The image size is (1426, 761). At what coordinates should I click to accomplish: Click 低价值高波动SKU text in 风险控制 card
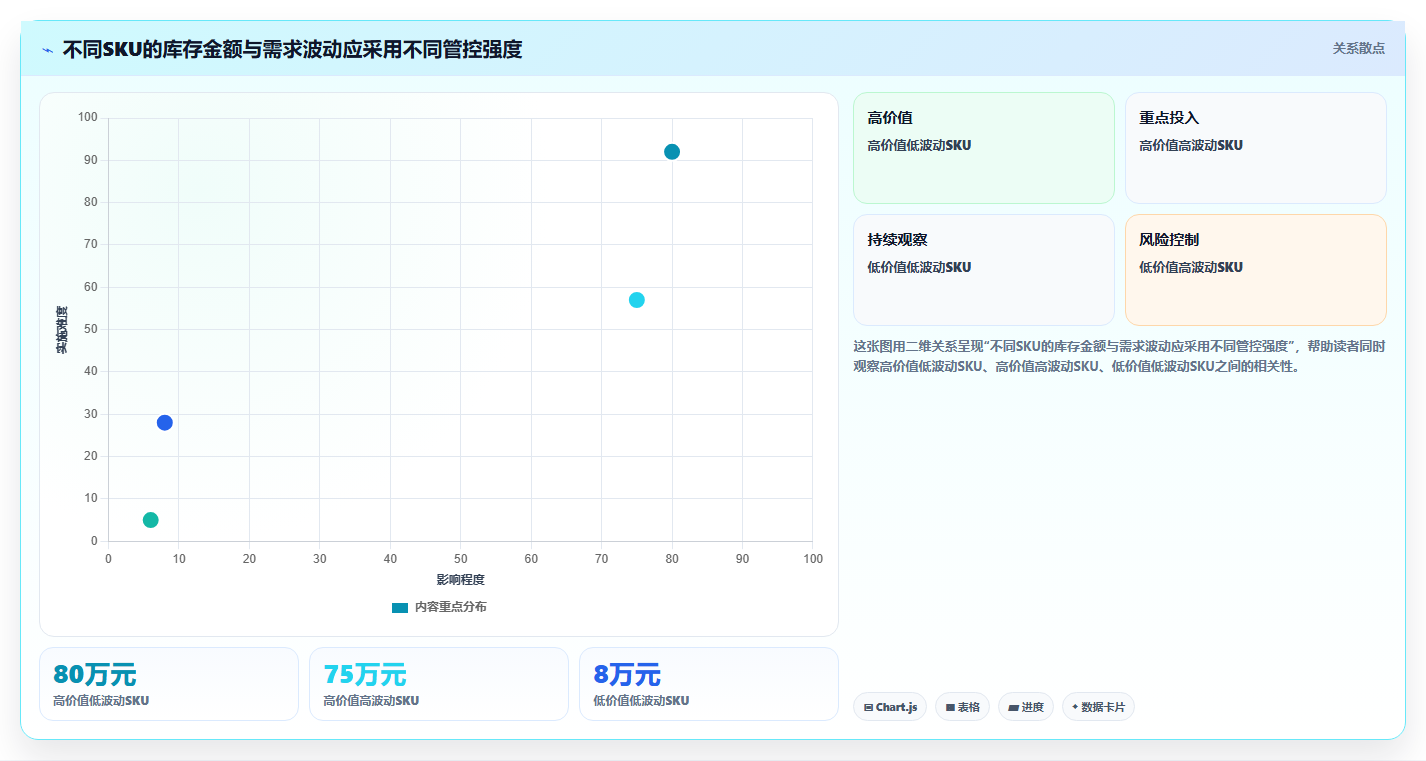(x=1191, y=267)
